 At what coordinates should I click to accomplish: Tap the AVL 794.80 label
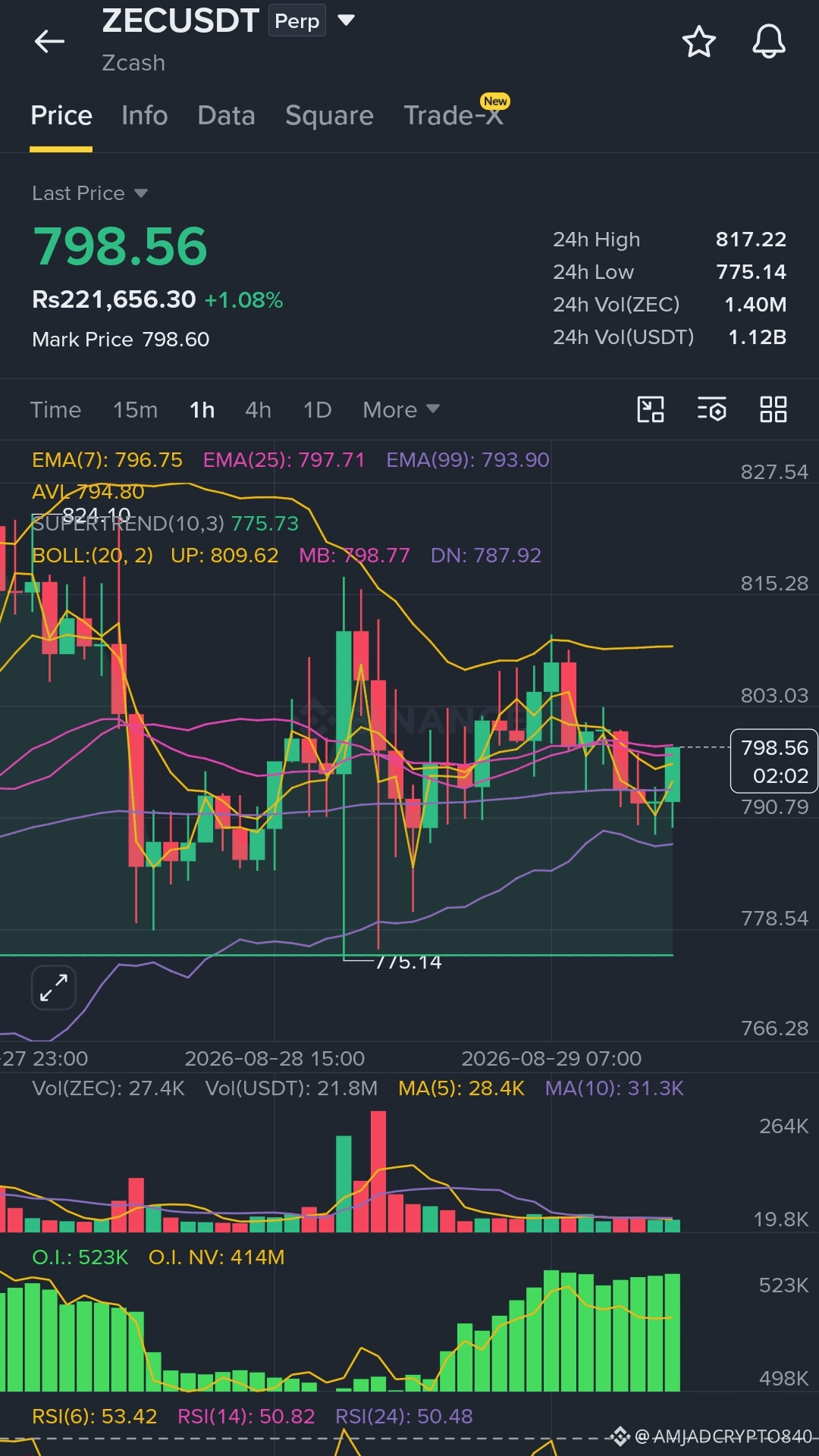(x=88, y=491)
